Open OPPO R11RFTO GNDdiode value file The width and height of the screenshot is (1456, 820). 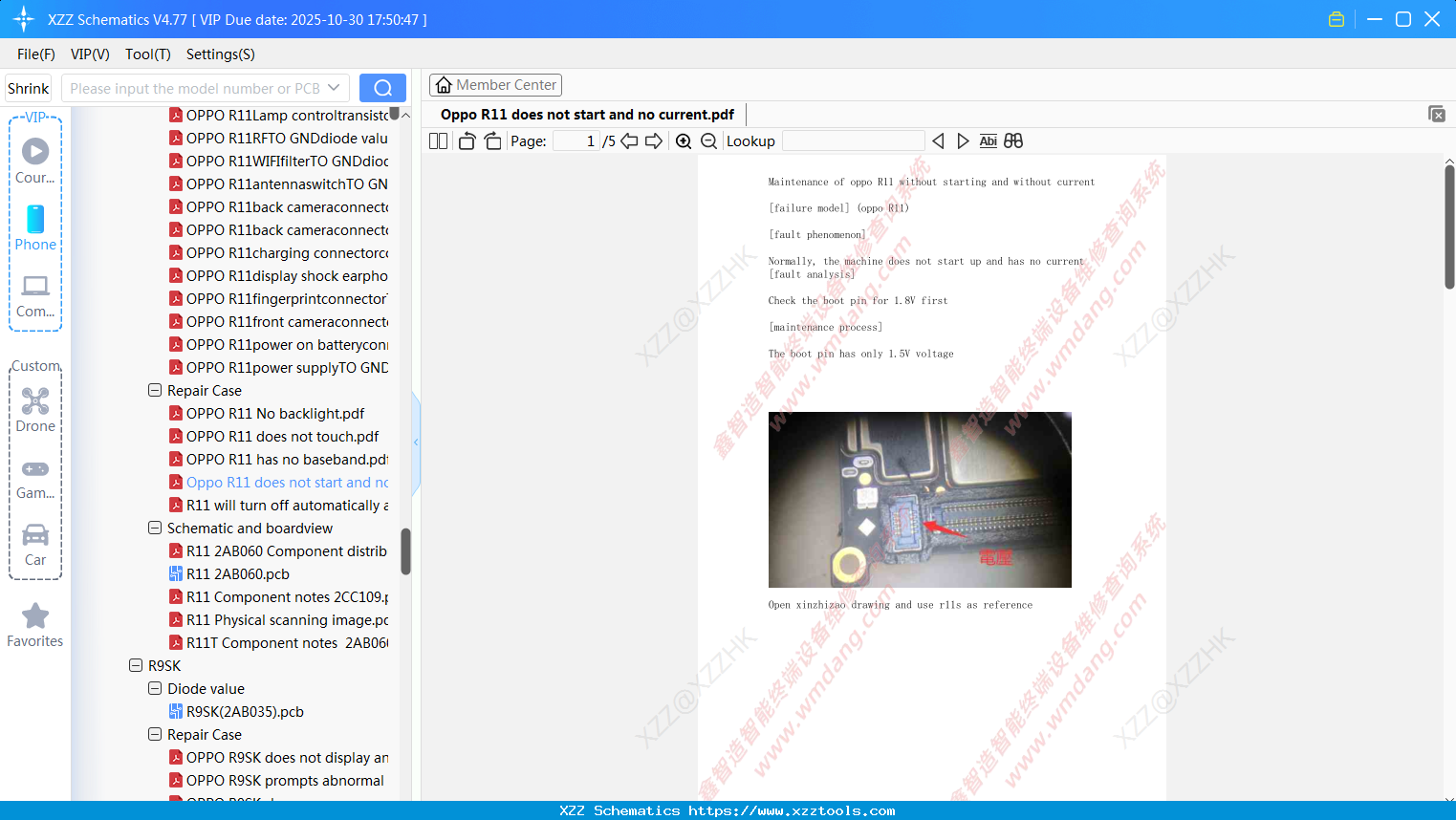pyautogui.click(x=287, y=139)
